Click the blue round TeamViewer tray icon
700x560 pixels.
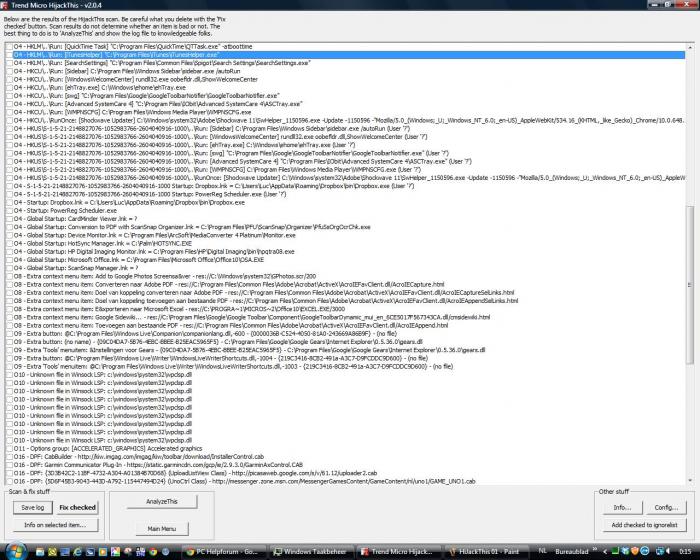645,552
